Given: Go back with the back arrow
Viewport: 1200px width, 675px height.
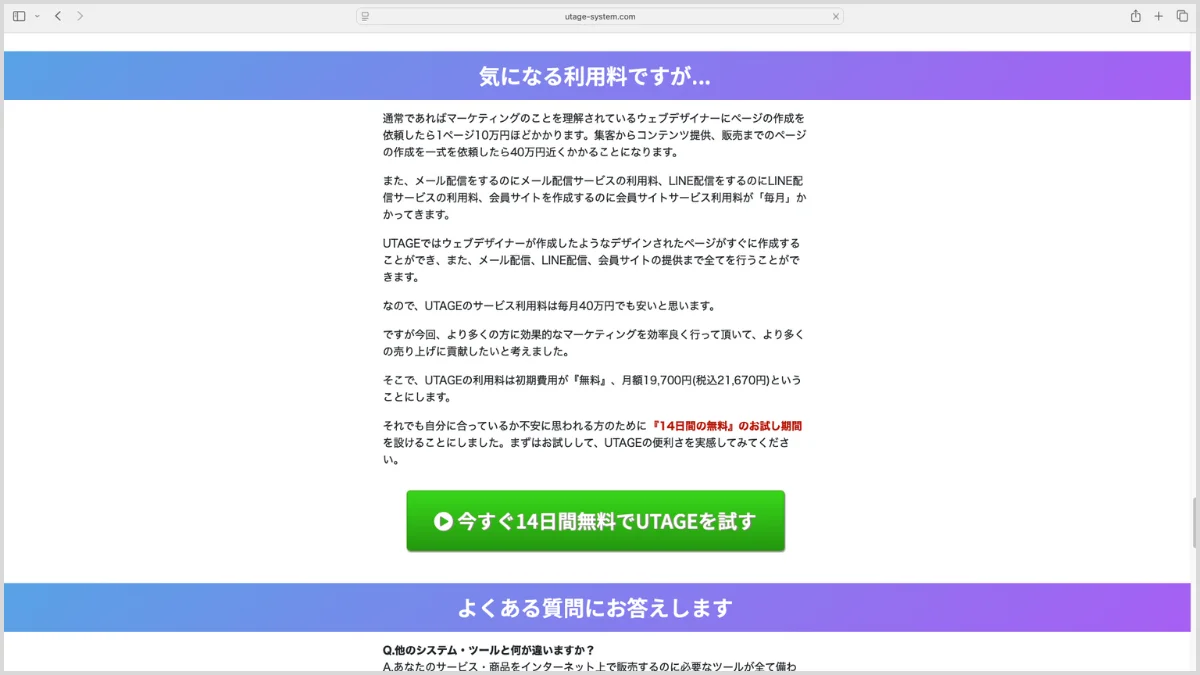Looking at the screenshot, I should 58,16.
